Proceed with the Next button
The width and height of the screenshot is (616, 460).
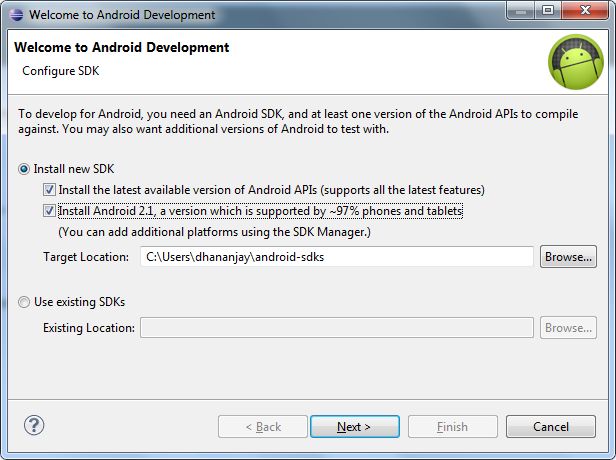354,427
